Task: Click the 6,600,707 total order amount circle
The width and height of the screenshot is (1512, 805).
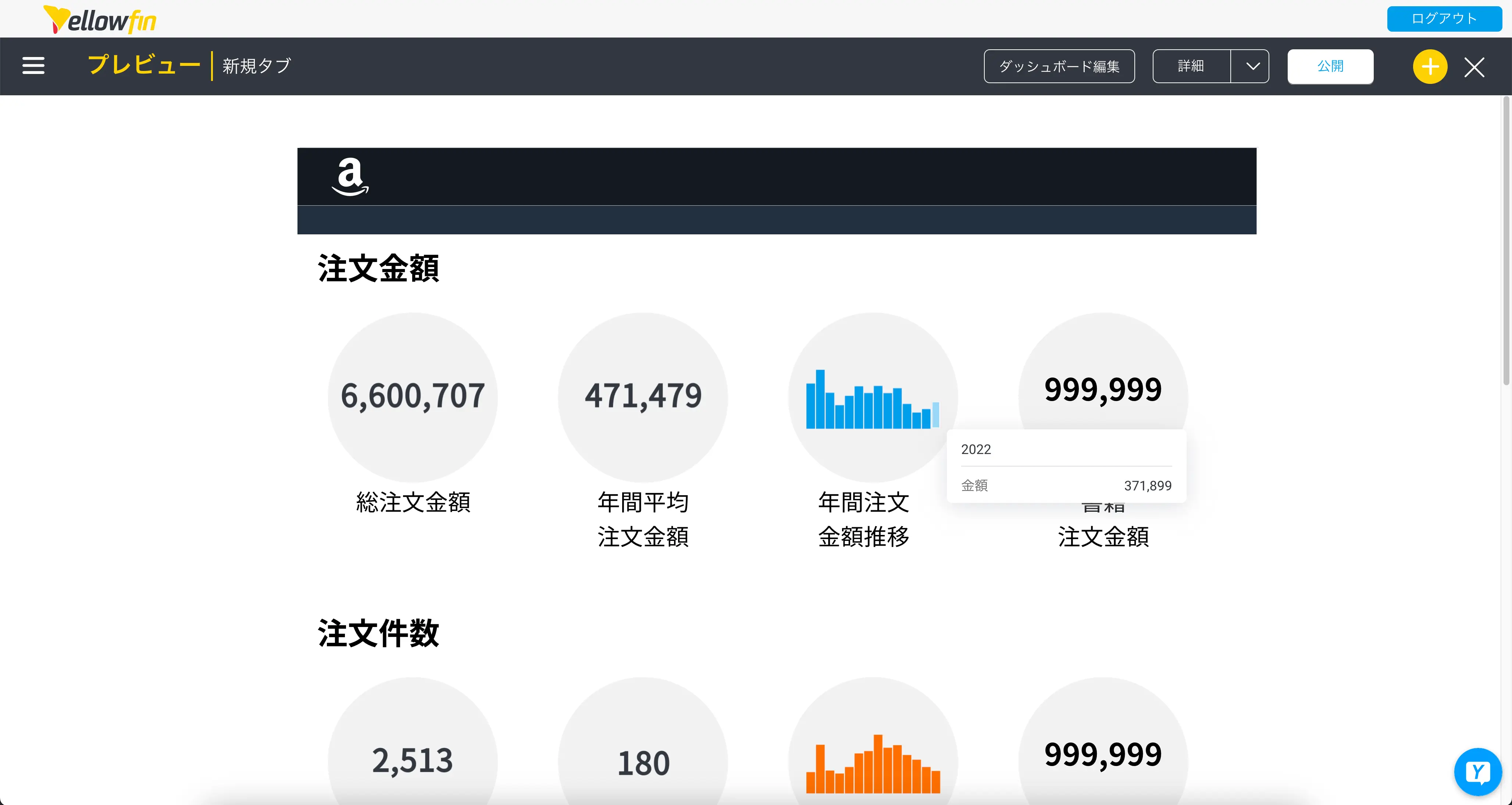Action: 413,396
